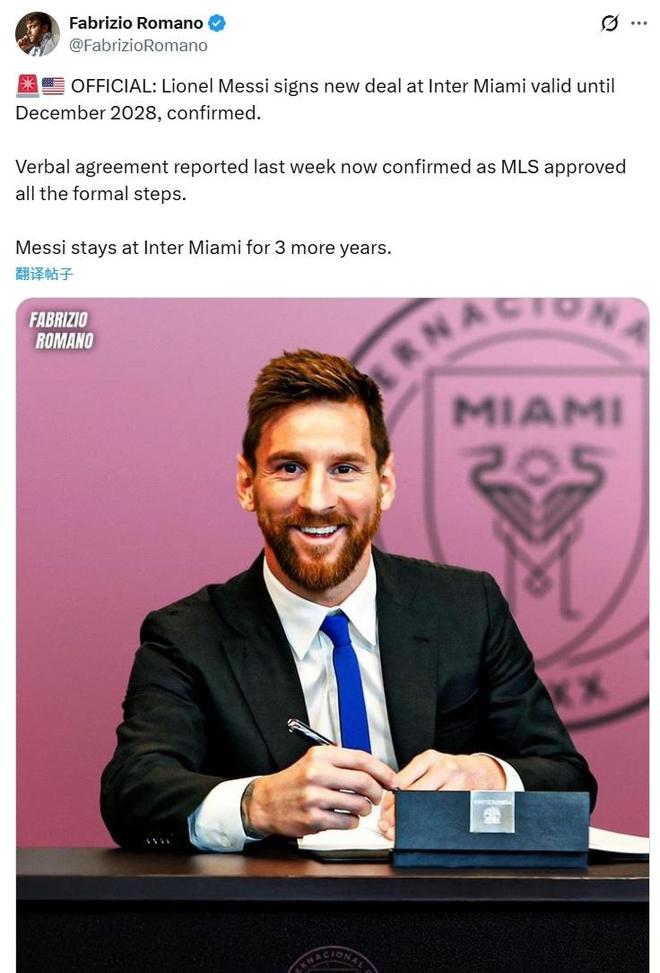Viewport: 660px width, 973px height.
Task: Open Fabrizio Romano's profile avatar
Action: 37,34
